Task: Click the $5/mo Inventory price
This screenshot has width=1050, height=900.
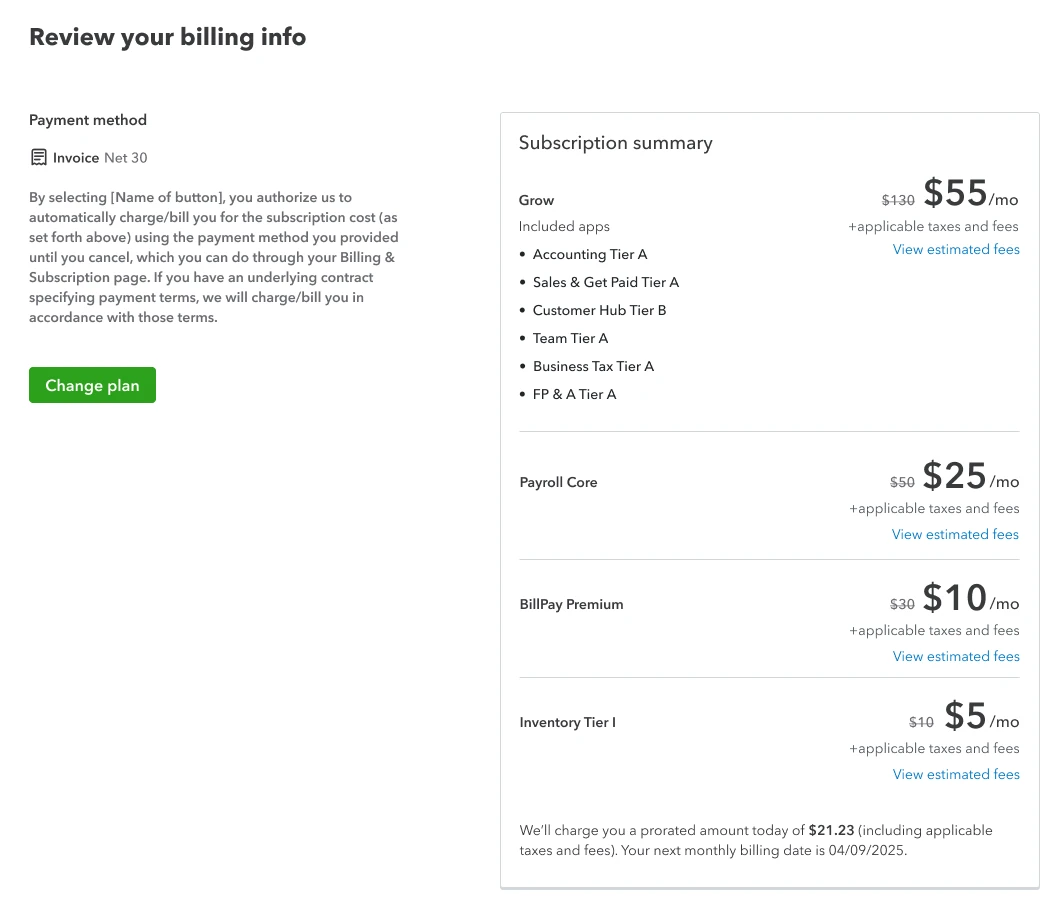Action: click(x=982, y=716)
